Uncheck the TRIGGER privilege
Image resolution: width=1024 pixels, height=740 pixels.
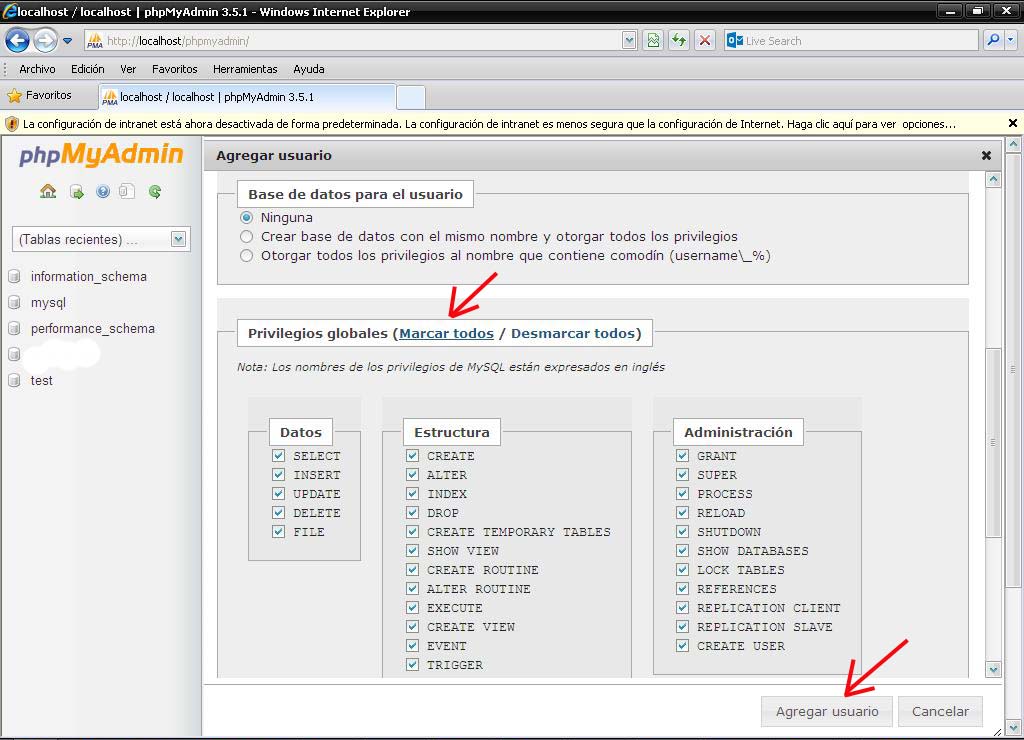413,664
